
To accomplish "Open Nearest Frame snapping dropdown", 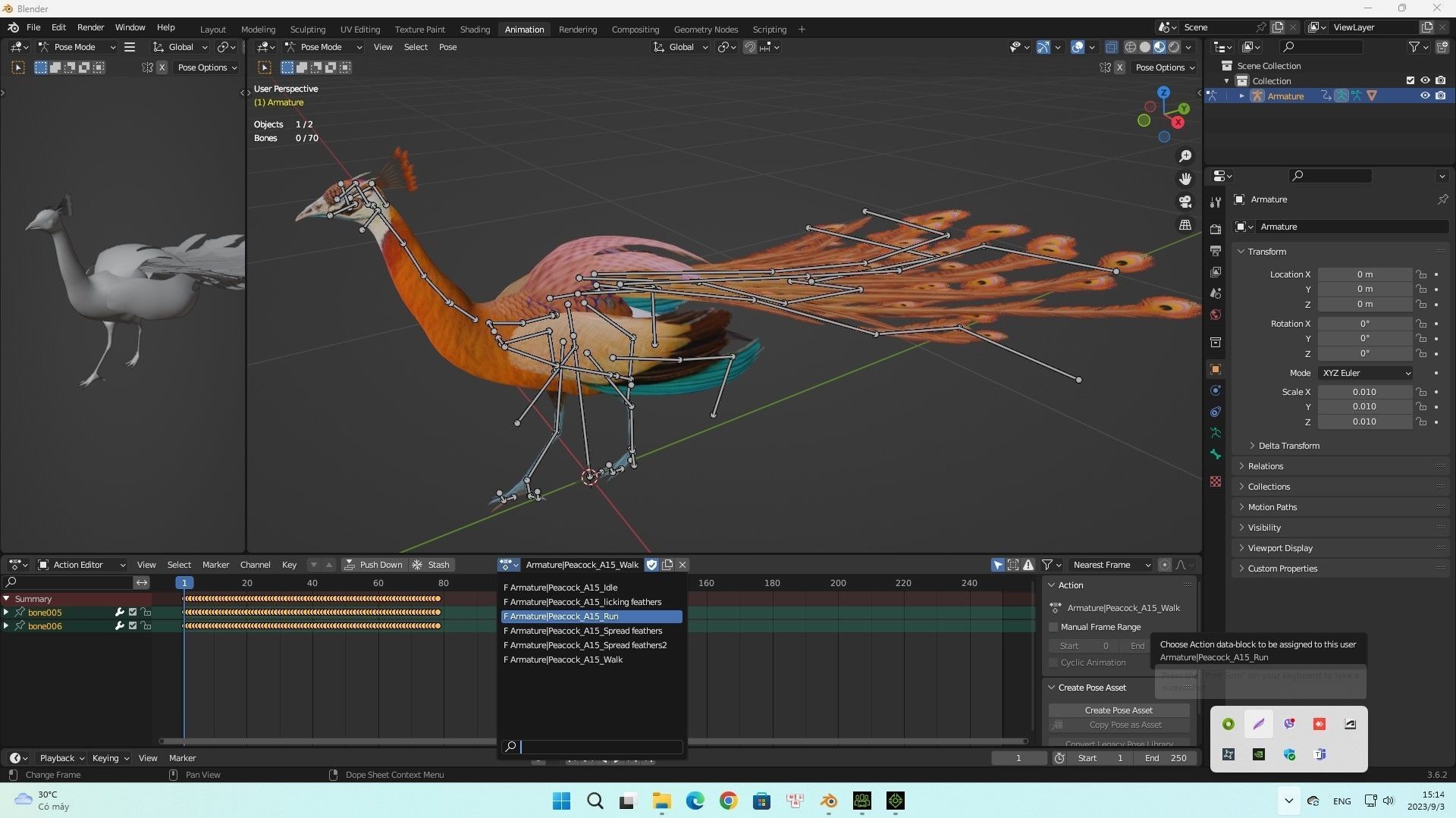I will tap(1110, 565).
